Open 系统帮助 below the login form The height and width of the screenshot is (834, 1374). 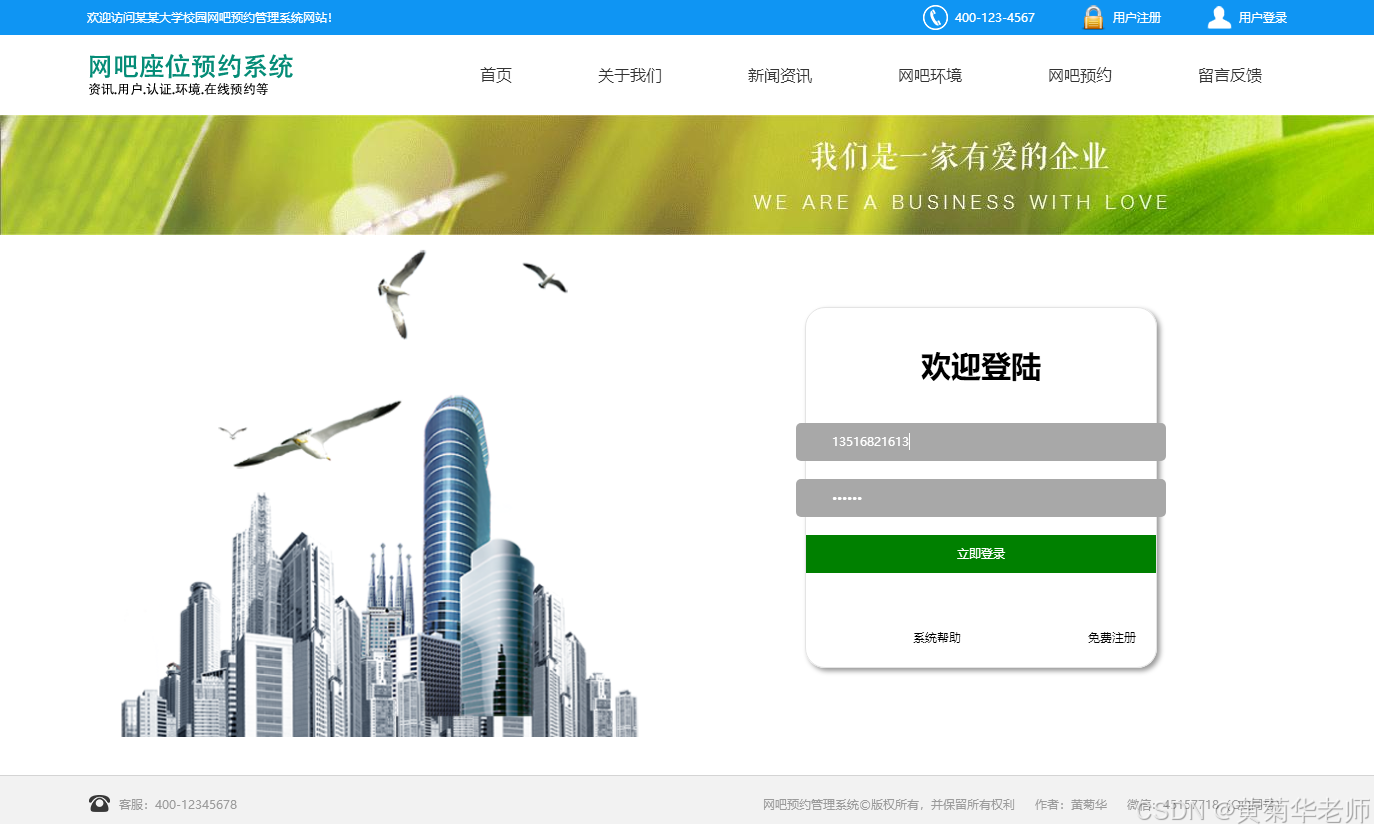point(936,637)
